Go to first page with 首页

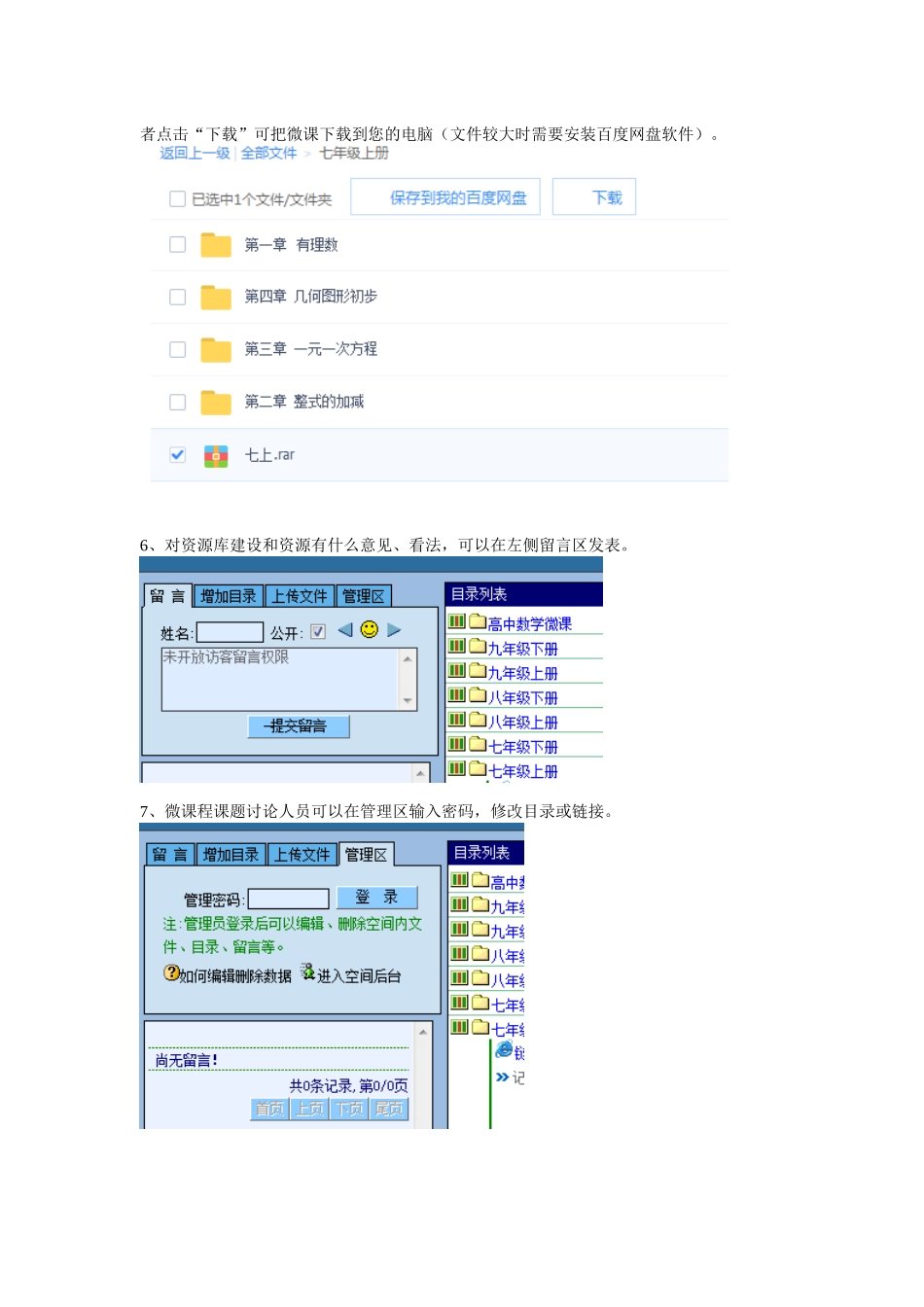(269, 1110)
